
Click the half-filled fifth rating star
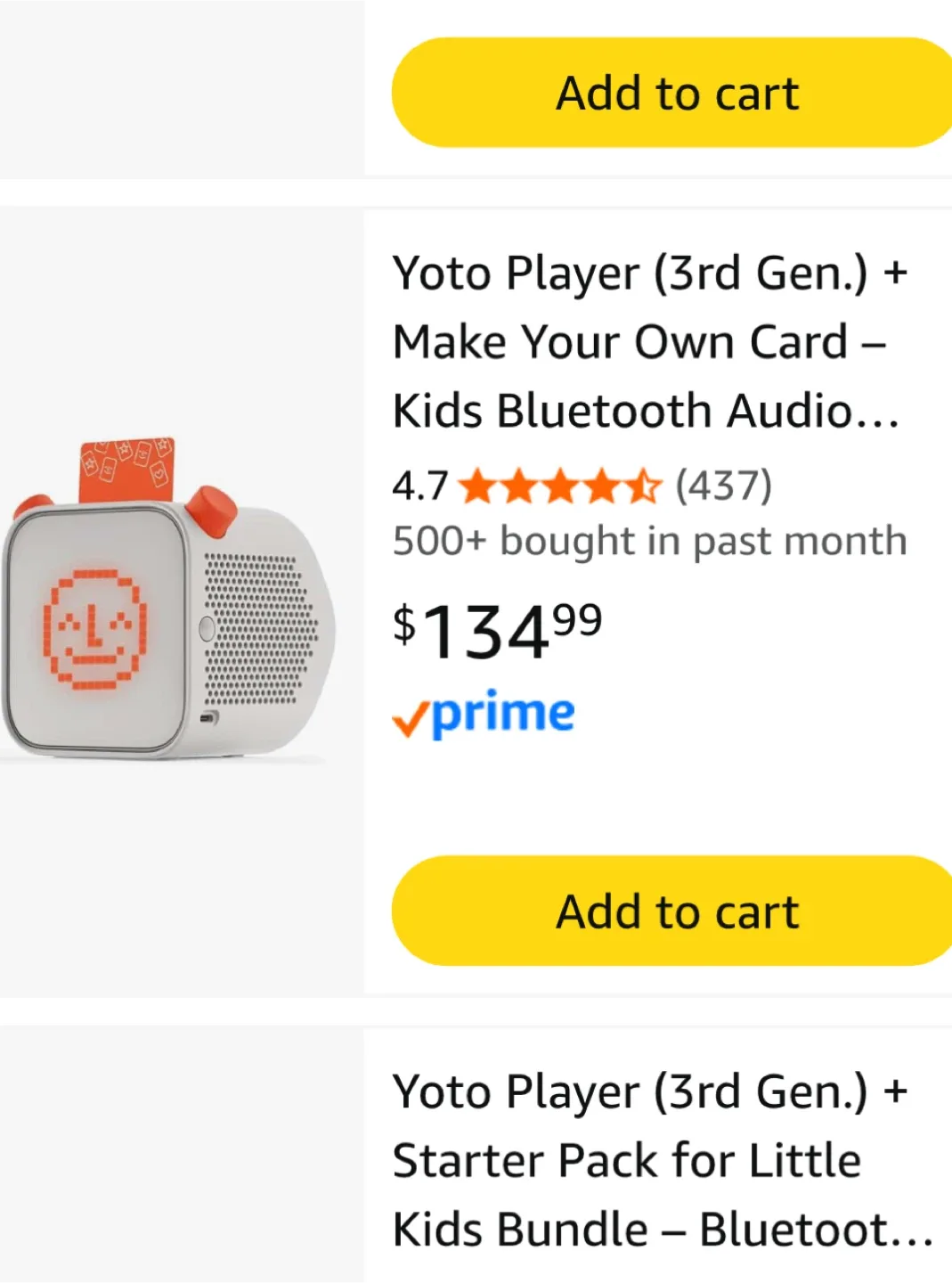[x=644, y=486]
